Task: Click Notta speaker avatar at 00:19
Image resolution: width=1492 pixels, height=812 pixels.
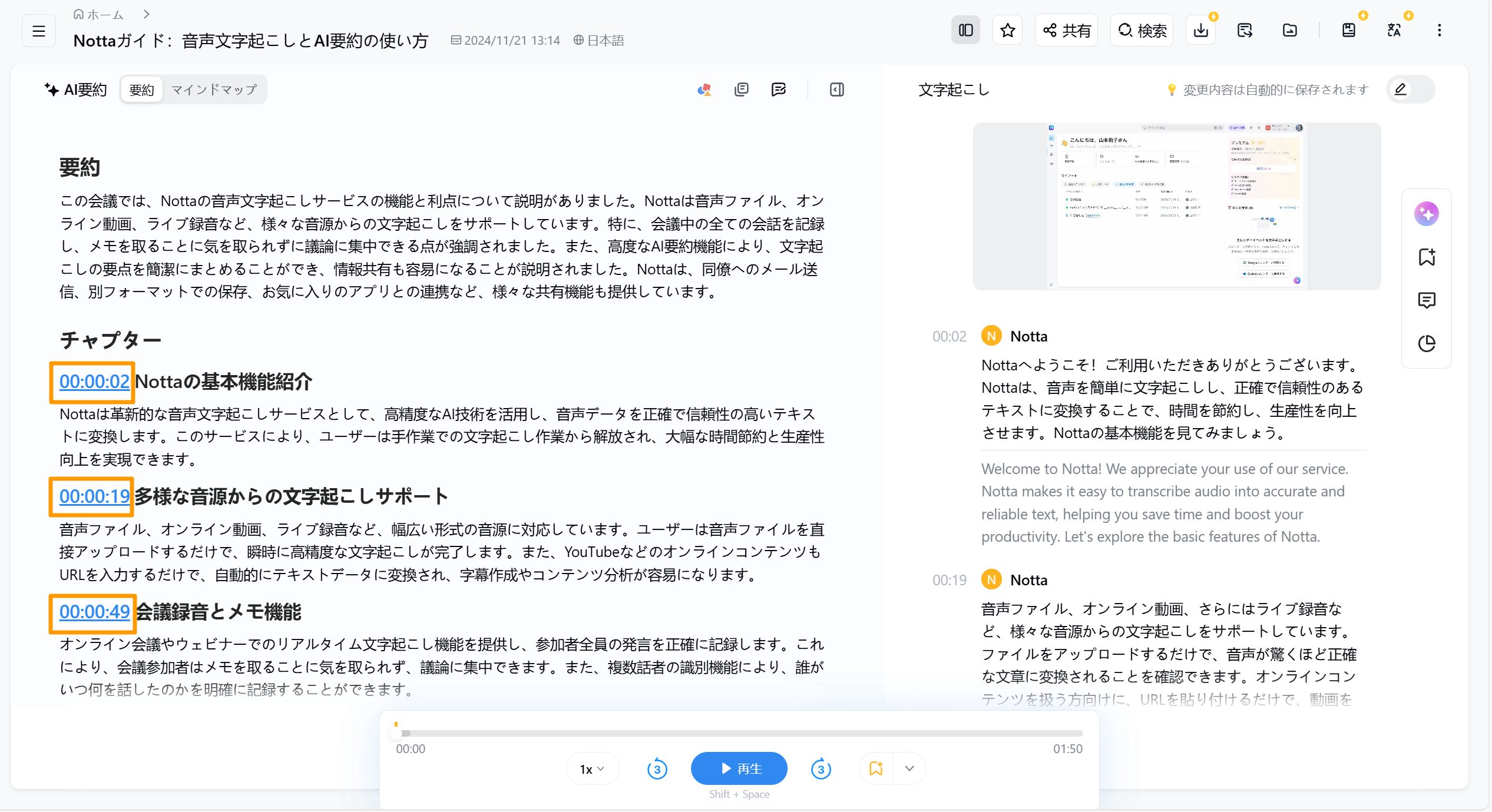Action: [991, 580]
